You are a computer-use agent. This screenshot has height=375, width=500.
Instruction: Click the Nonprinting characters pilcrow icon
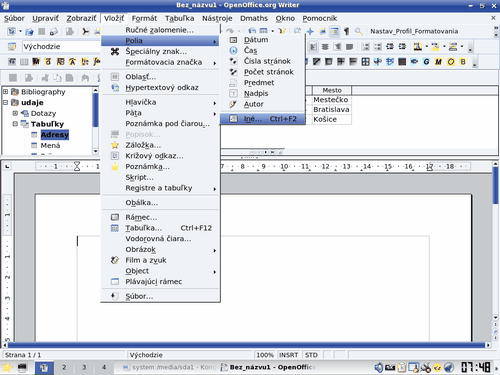347,31
